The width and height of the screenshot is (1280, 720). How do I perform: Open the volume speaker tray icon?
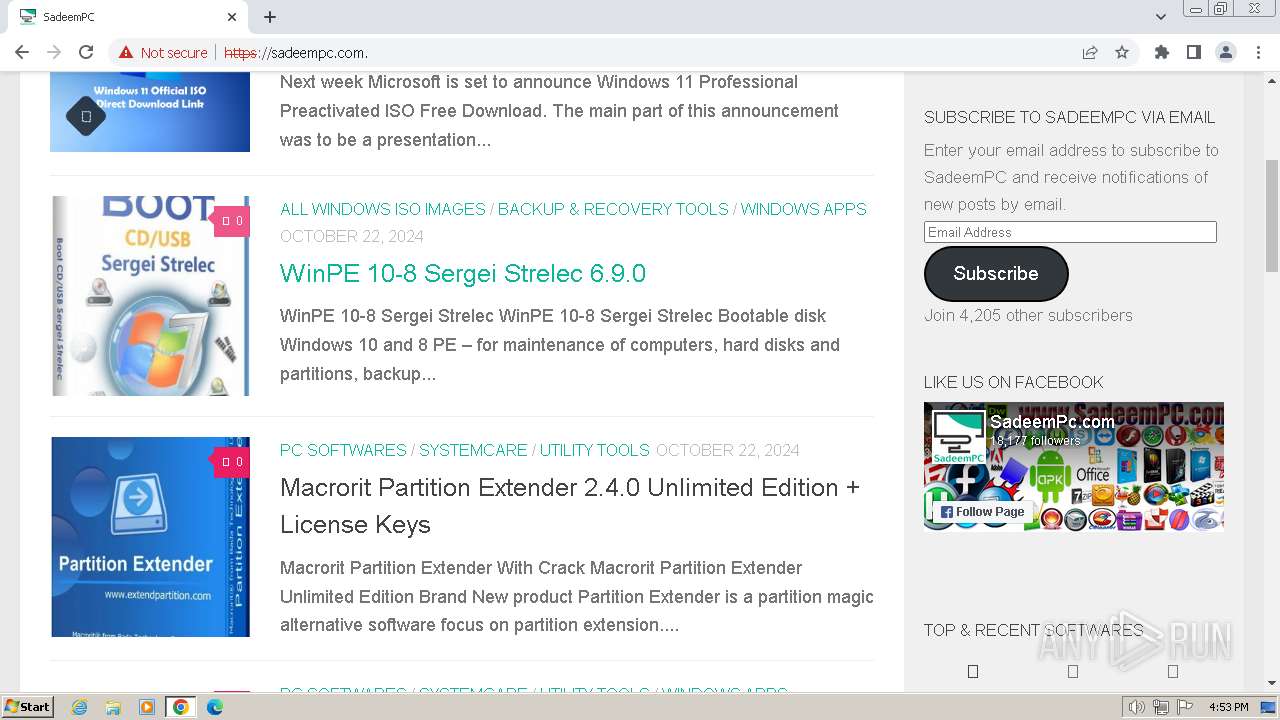coord(1137,707)
